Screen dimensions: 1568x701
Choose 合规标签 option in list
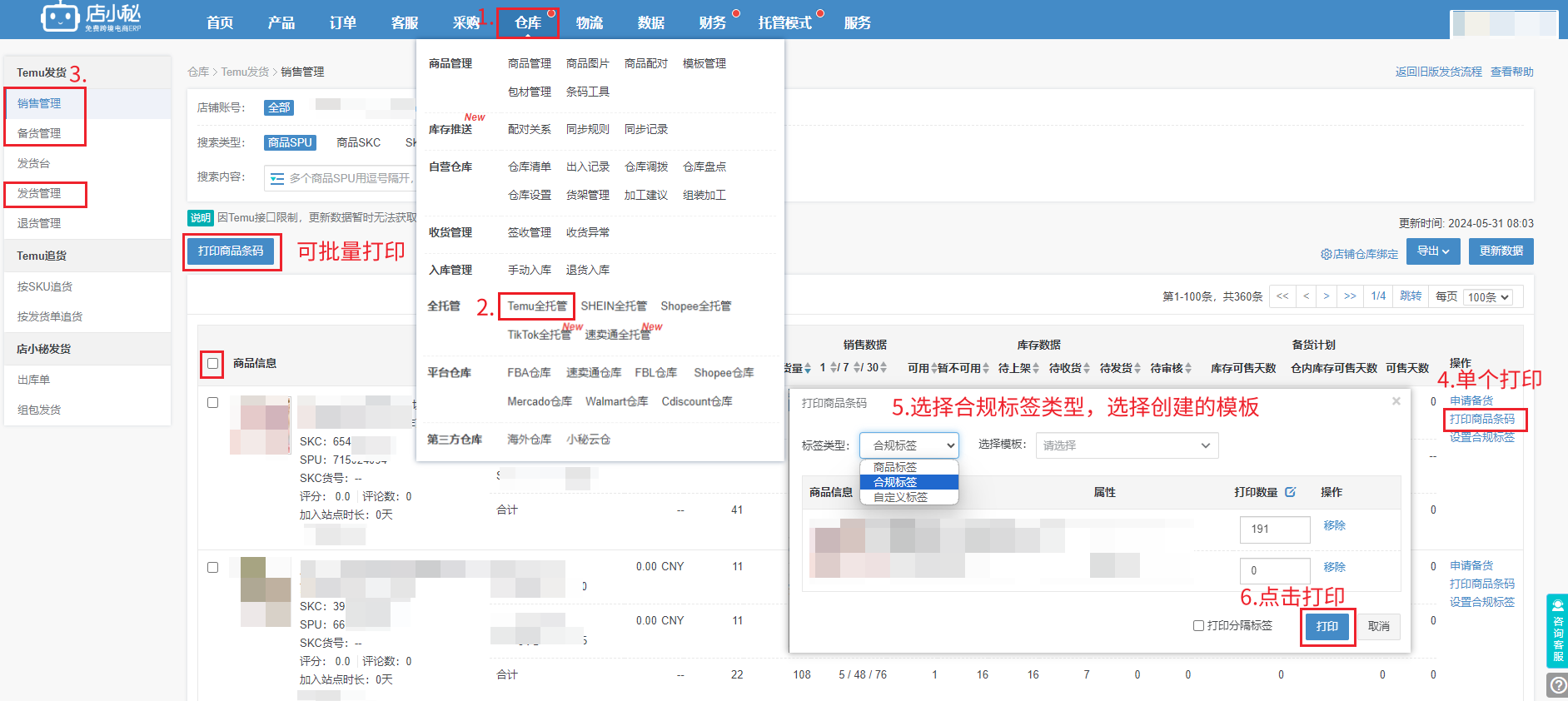[908, 482]
